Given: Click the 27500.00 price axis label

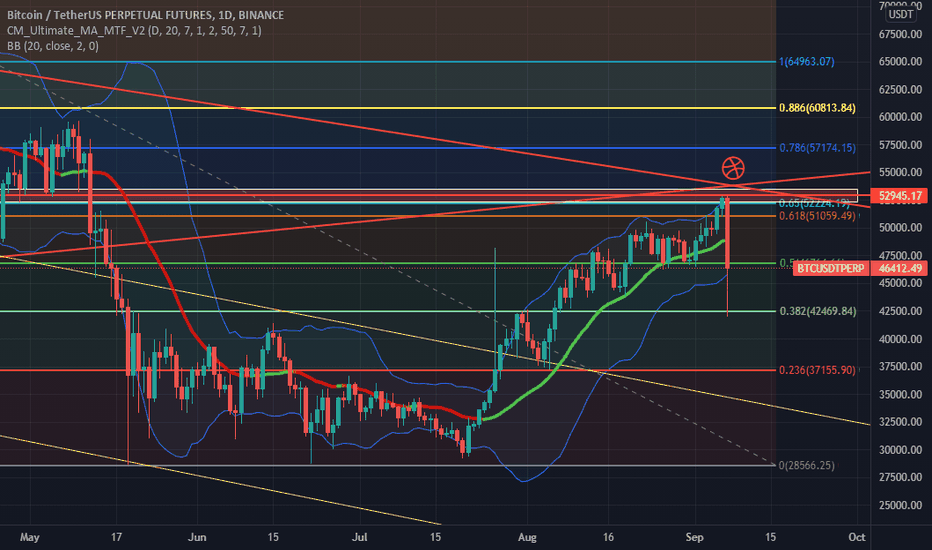Looking at the screenshot, I should point(900,477).
